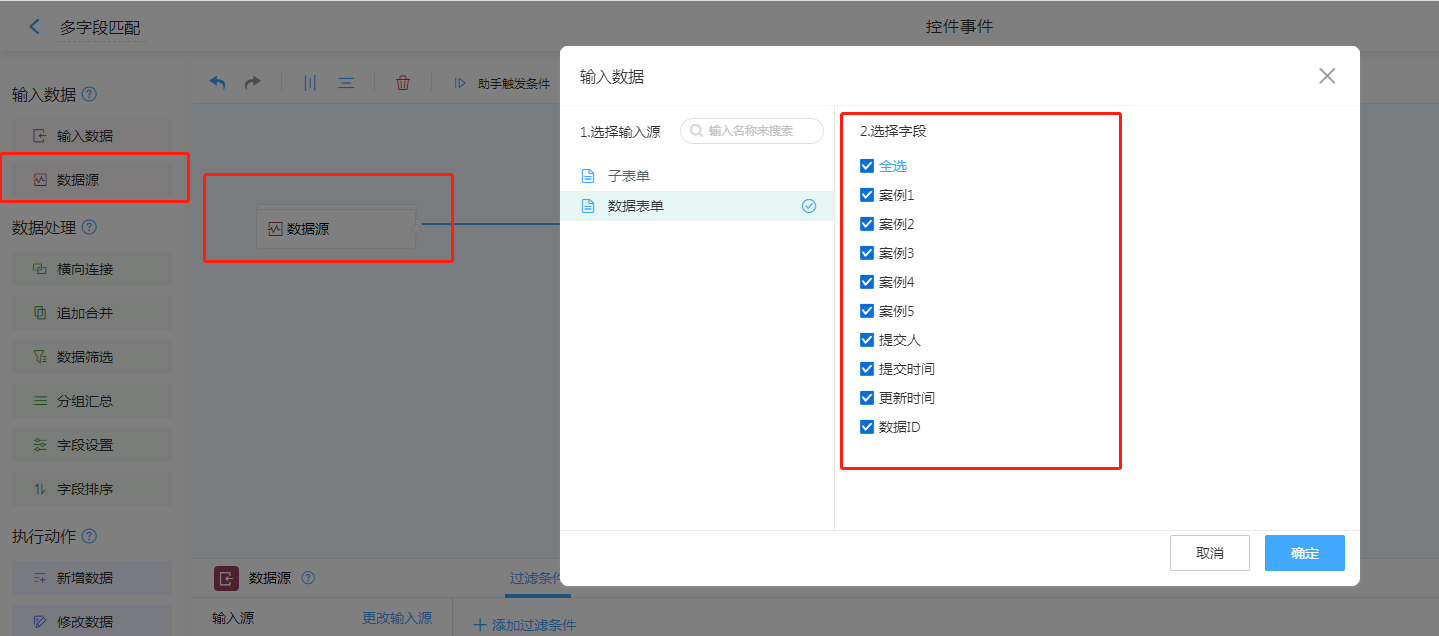This screenshot has height=636, width=1439.
Task: Click help icon next to 输入数据 heading
Action: 90,95
